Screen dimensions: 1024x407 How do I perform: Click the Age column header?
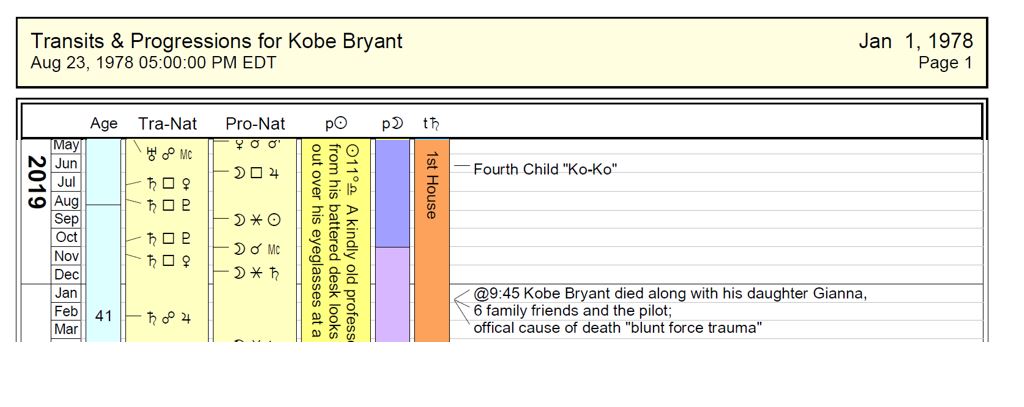(x=104, y=124)
